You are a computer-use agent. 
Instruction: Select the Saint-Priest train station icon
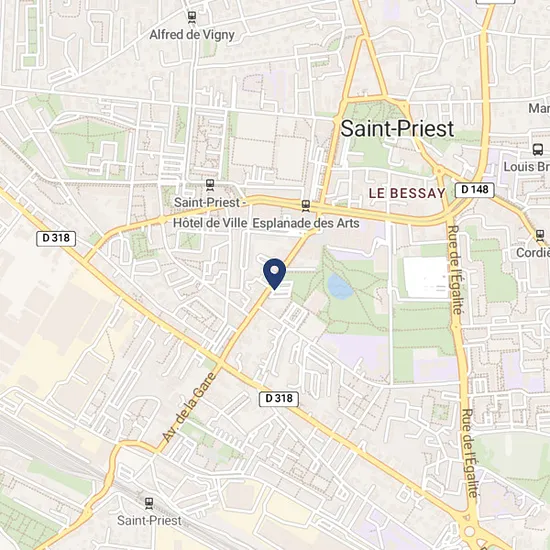(149, 504)
